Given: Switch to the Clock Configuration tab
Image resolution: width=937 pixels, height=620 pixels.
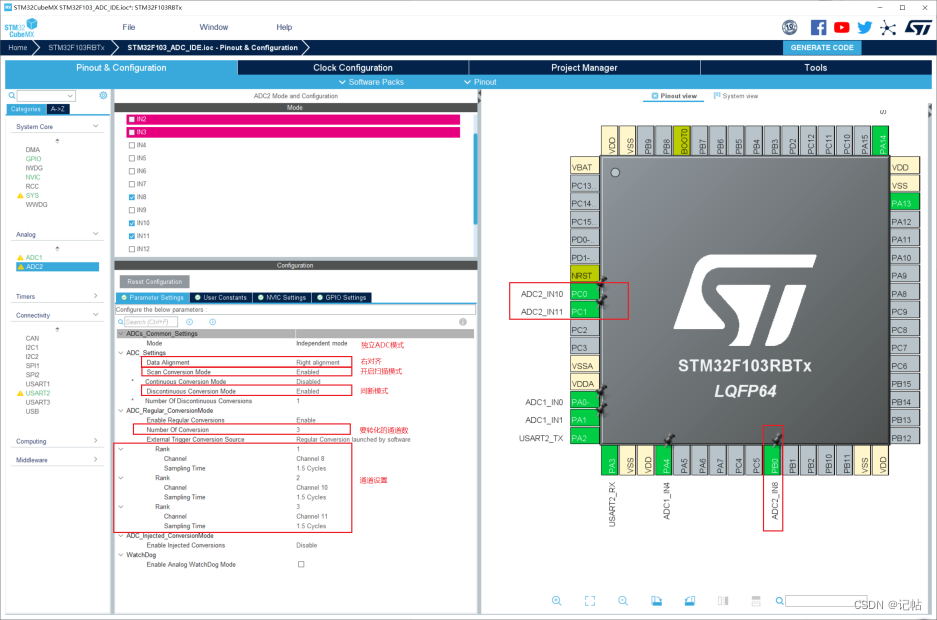Looking at the screenshot, I should [x=353, y=68].
